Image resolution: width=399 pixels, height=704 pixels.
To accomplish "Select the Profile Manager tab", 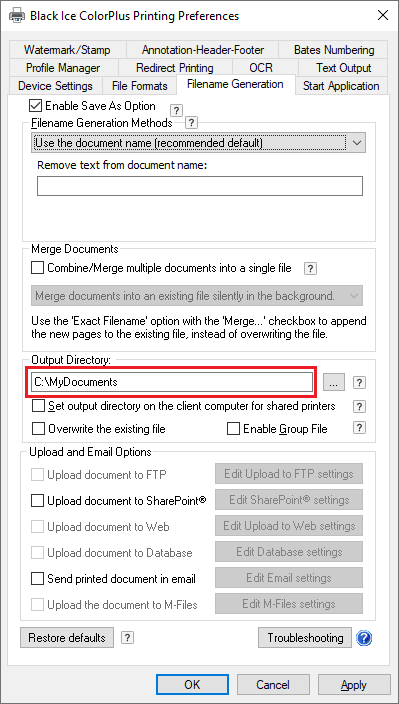I will point(63,68).
